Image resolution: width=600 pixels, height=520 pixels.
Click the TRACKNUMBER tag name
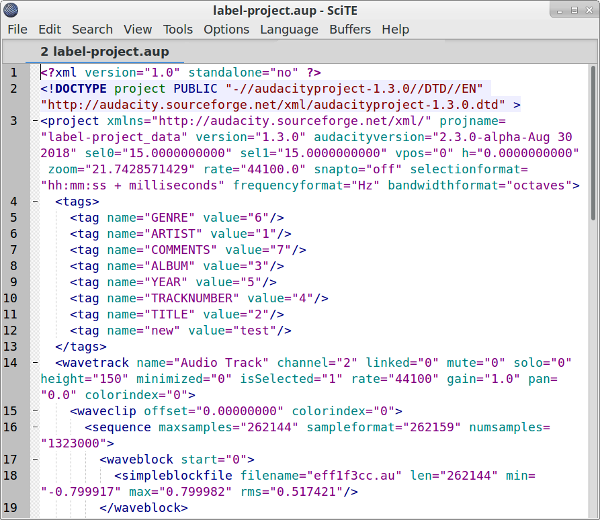(x=192, y=298)
